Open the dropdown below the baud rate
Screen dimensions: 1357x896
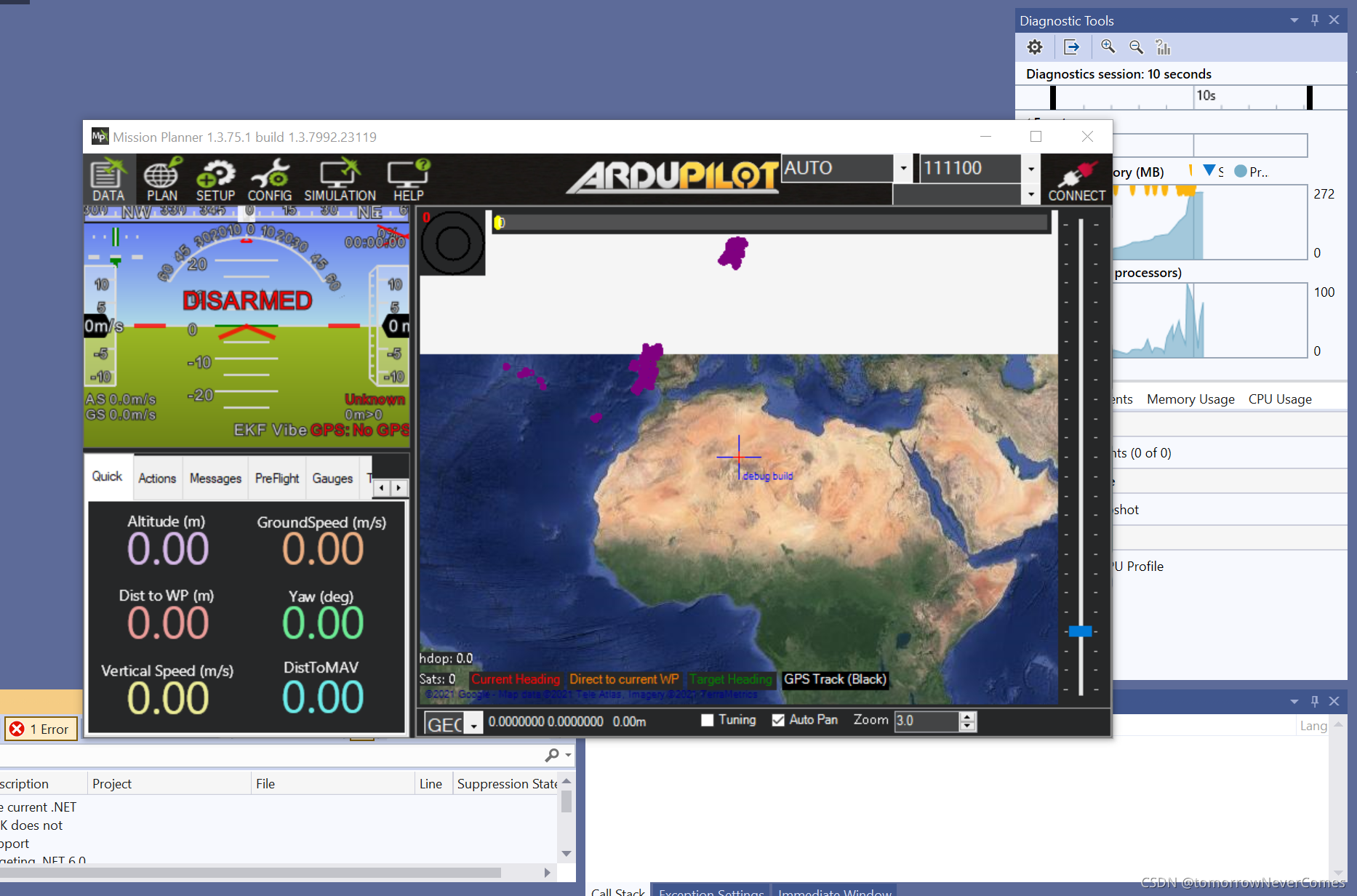(1031, 194)
